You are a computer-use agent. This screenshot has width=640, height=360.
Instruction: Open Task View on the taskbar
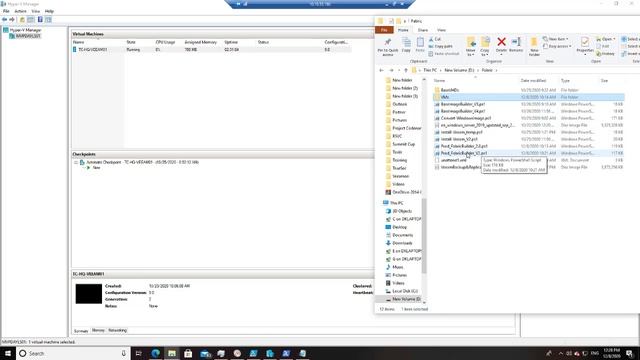coord(139,353)
